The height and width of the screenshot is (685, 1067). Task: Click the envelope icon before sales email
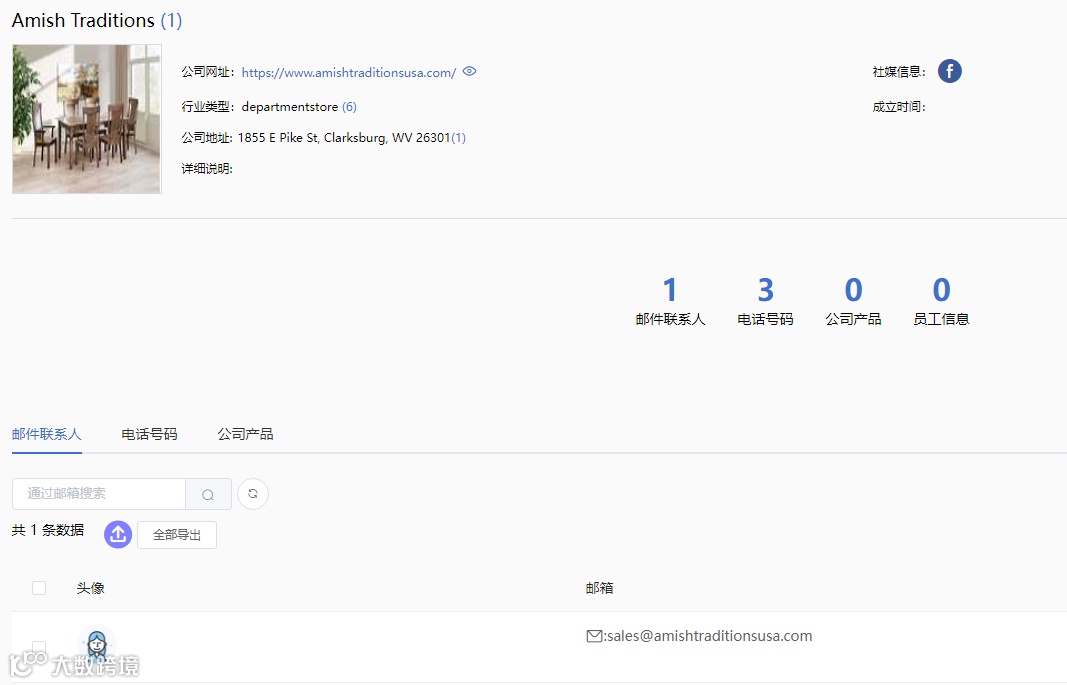pyautogui.click(x=594, y=636)
